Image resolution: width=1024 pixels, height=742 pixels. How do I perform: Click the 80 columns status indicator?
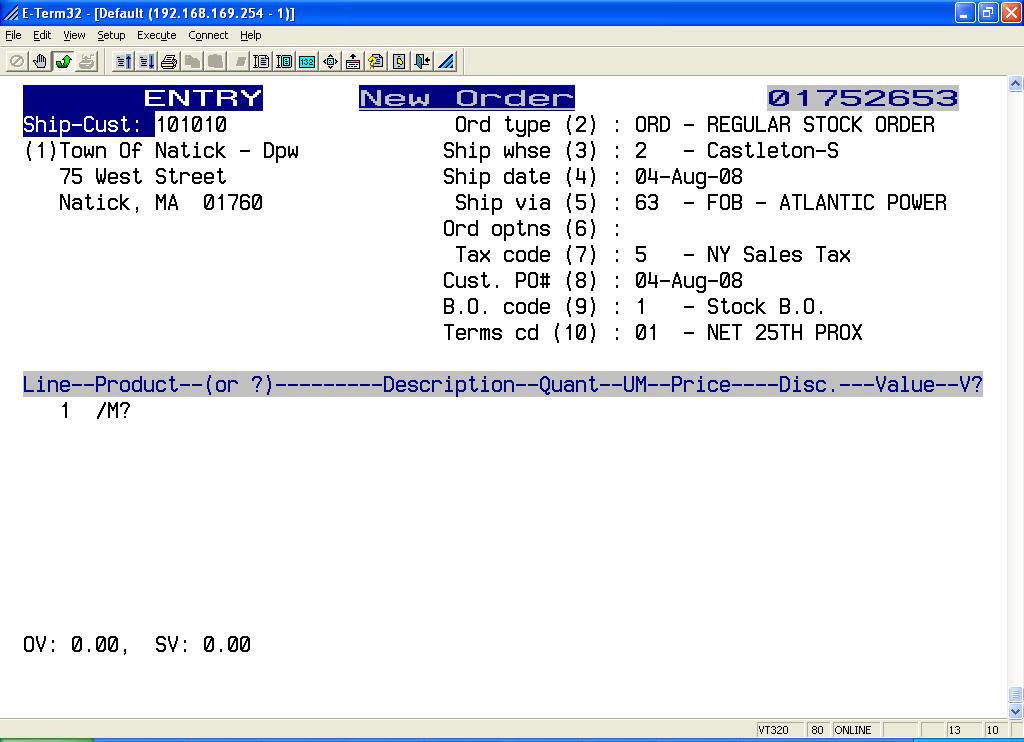click(x=817, y=730)
